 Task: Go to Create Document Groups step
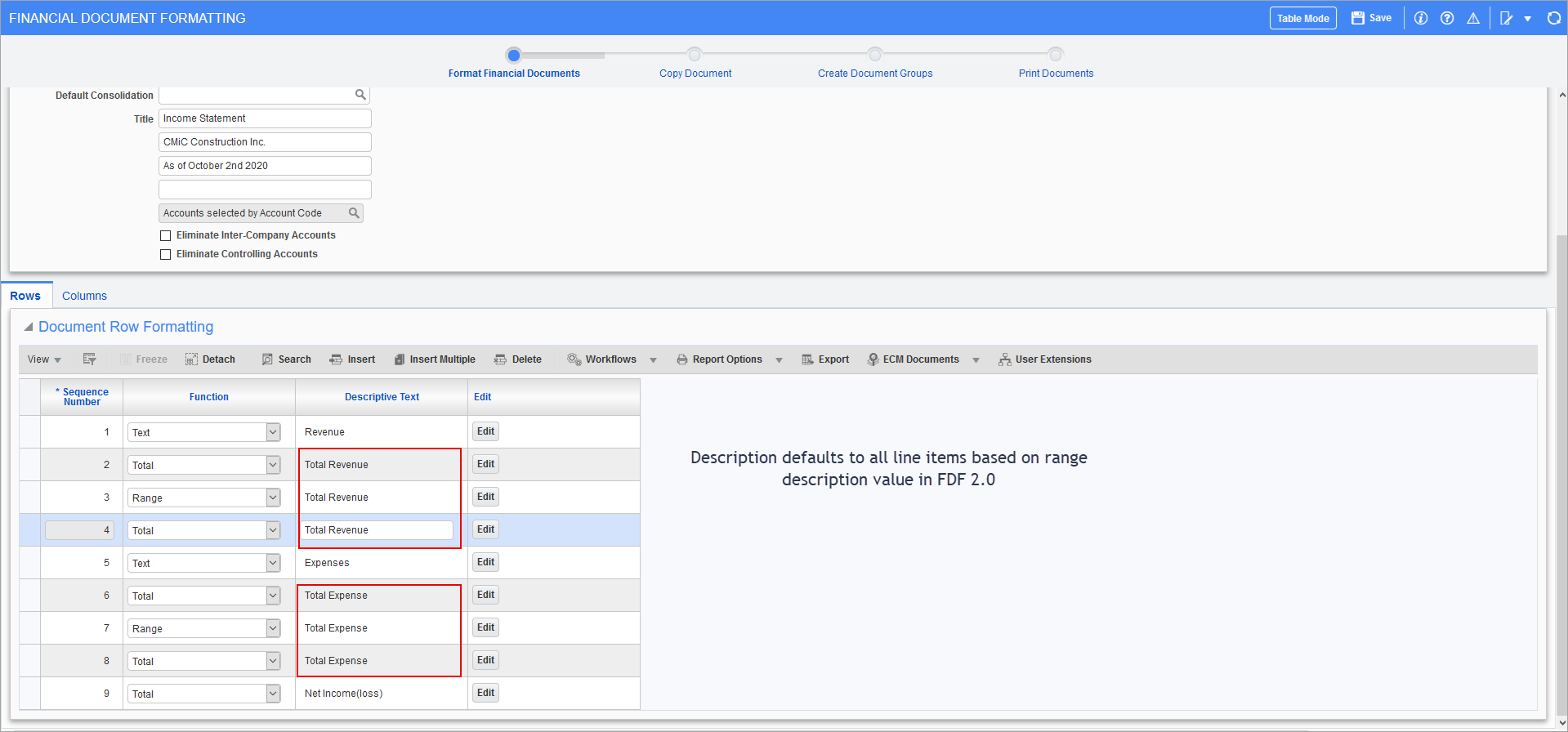tap(875, 74)
